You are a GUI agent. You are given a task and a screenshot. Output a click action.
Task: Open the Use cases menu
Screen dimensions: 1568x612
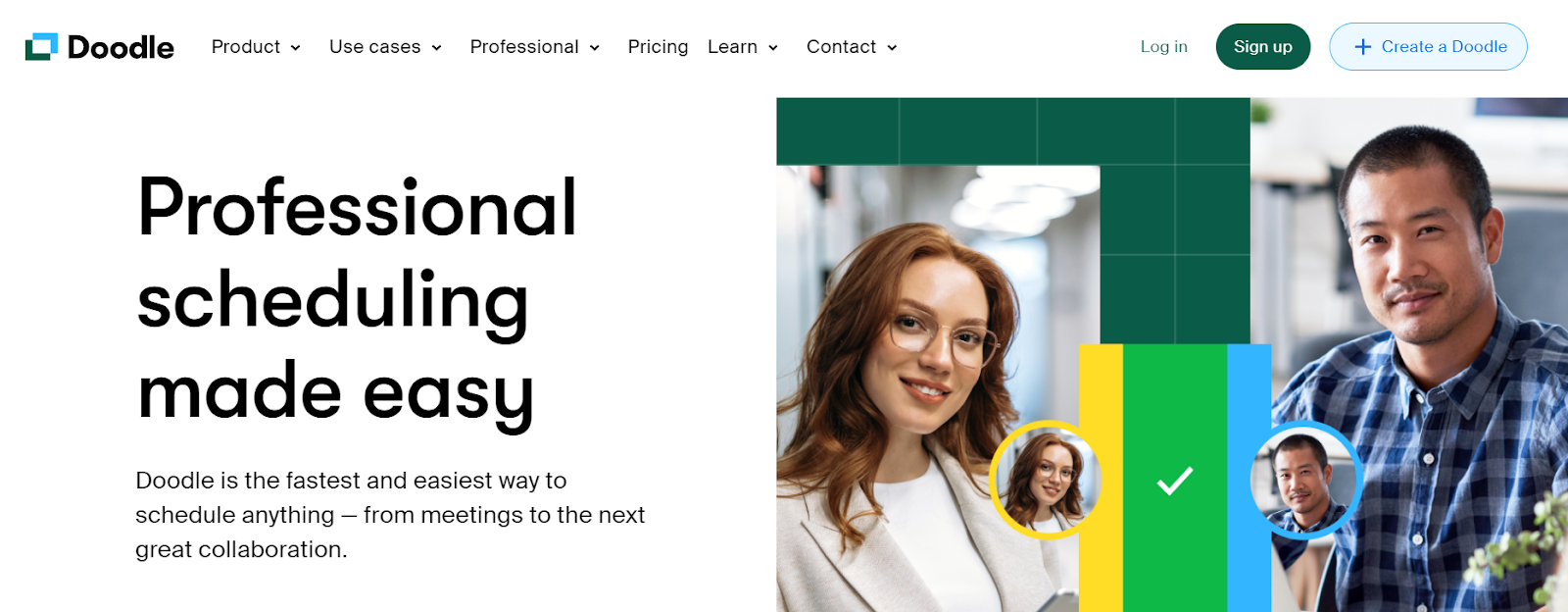[x=375, y=47]
